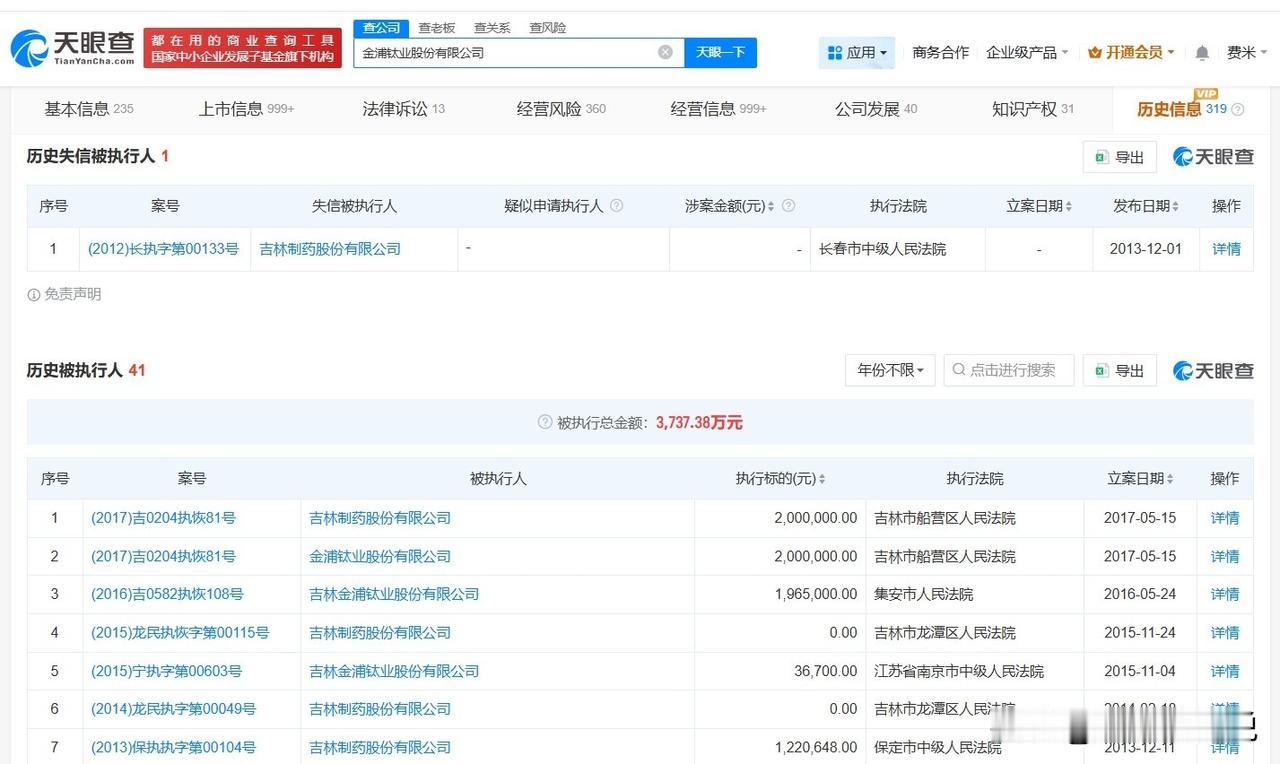Sort dishonest list by 立案日期

[1068, 206]
